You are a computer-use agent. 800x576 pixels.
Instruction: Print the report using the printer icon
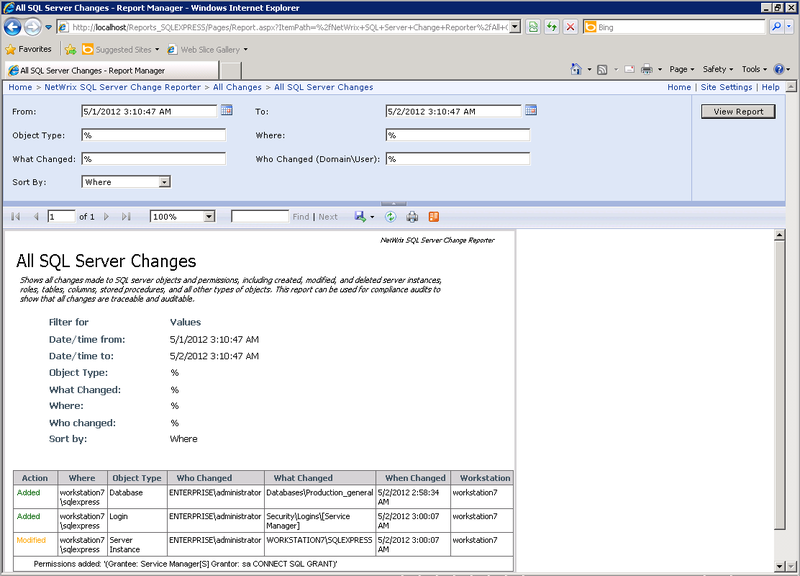click(410, 216)
